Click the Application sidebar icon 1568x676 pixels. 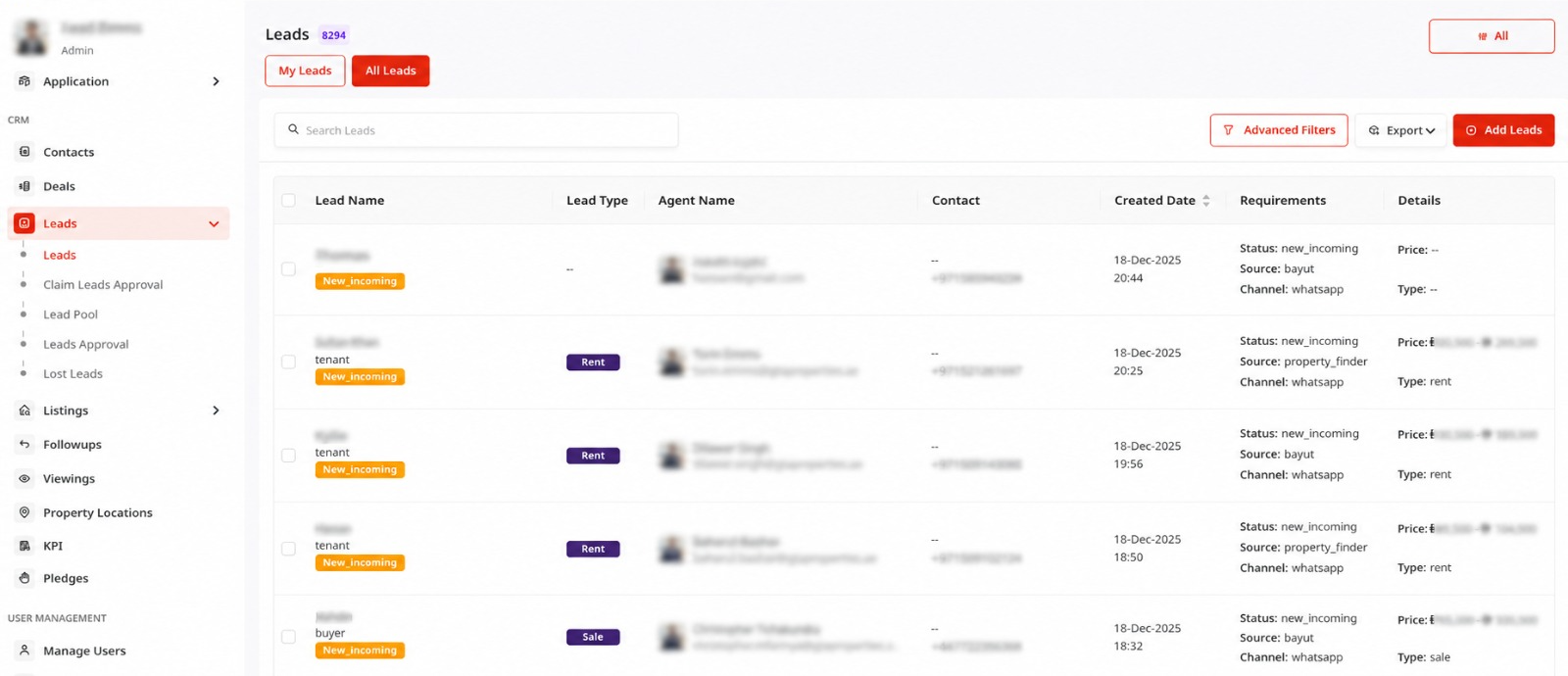click(x=24, y=81)
